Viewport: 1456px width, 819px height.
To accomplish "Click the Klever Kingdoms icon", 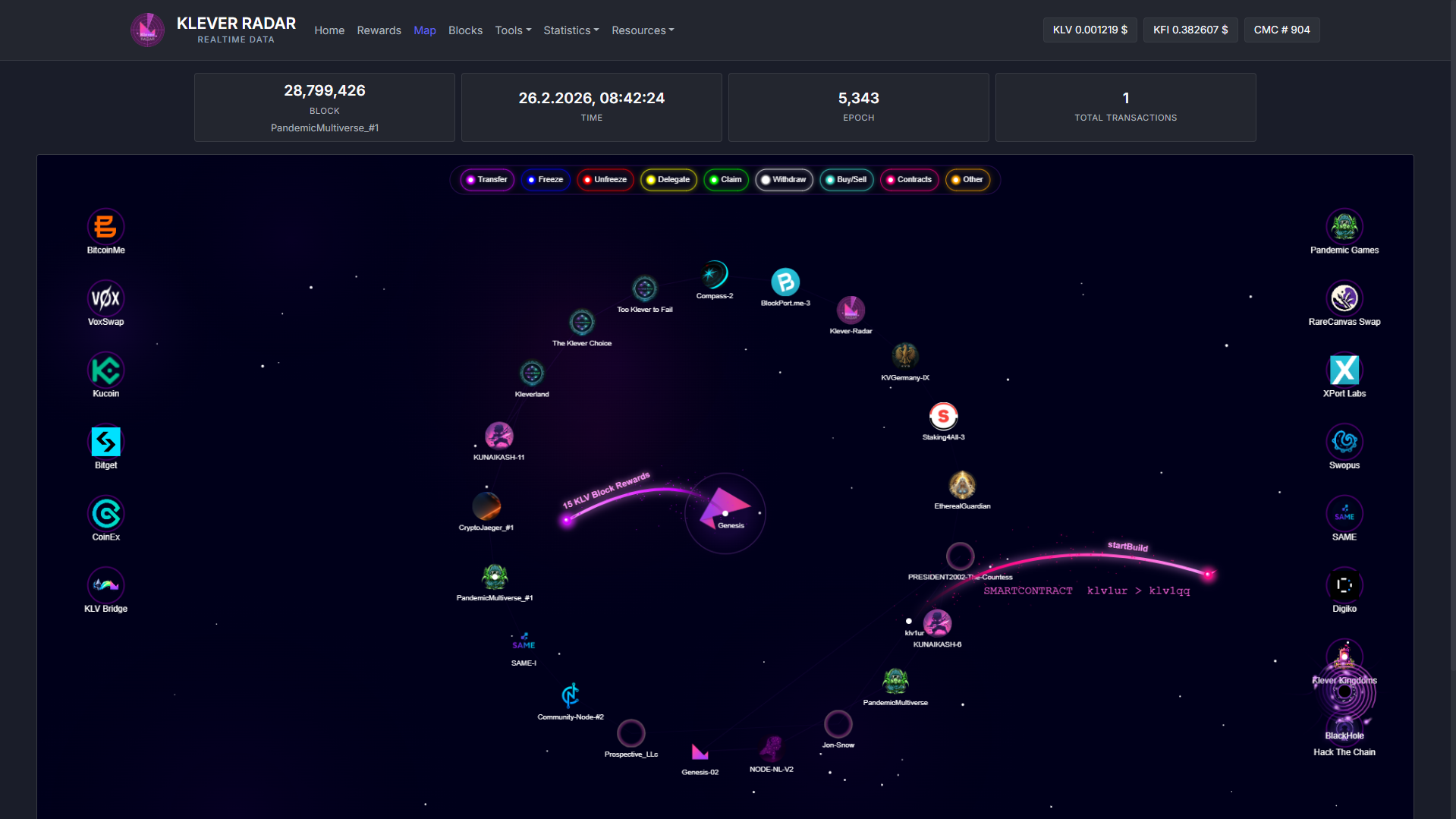I will [x=1345, y=657].
